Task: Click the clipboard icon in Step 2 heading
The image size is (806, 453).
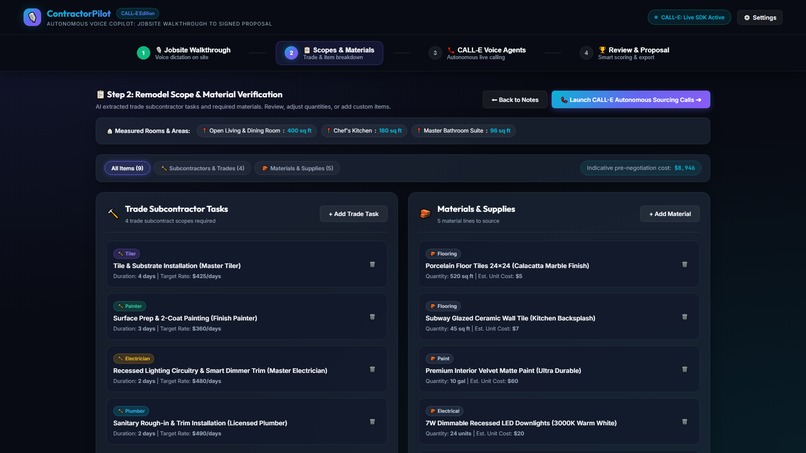Action: coord(100,94)
